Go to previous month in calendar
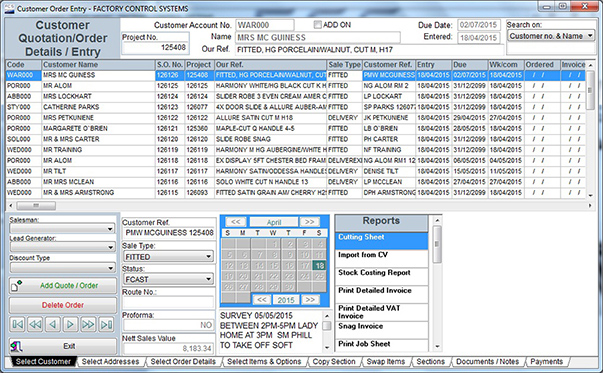The width and height of the screenshot is (603, 373). [x=236, y=222]
